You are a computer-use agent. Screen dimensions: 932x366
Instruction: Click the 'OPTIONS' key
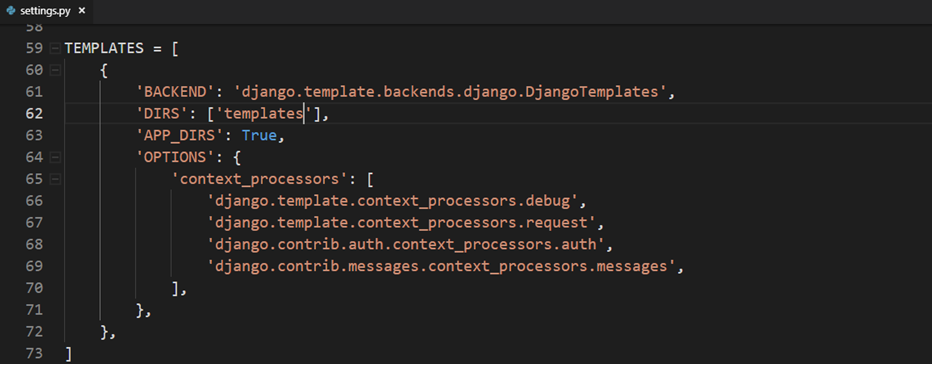point(175,157)
